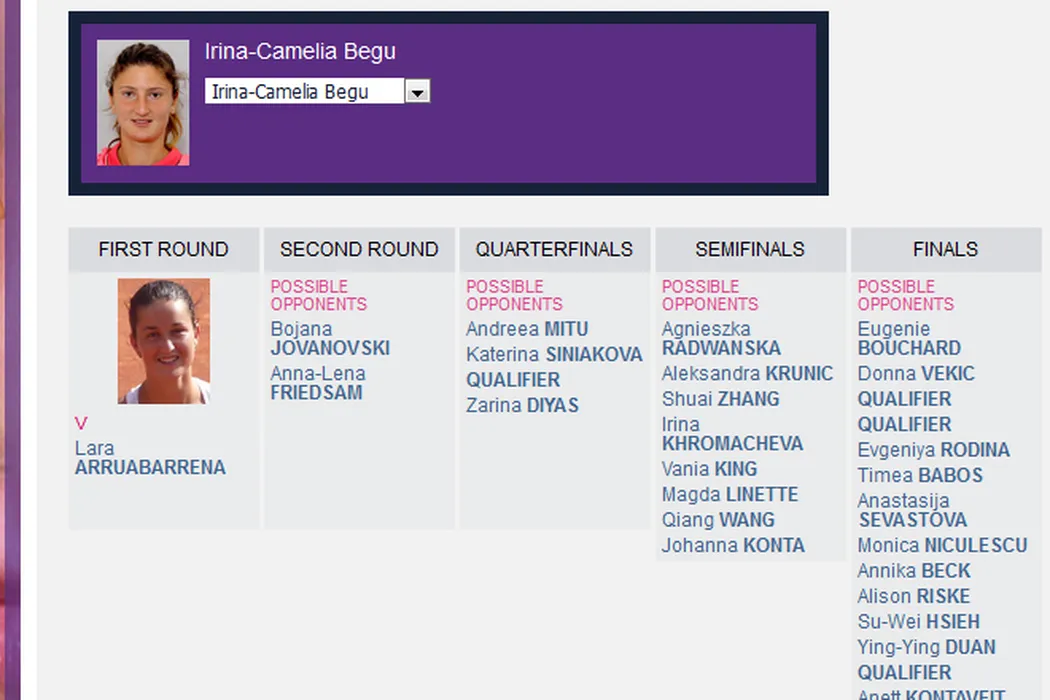The width and height of the screenshot is (1050, 700).
Task: Select the Semifinals column header
Action: click(750, 249)
